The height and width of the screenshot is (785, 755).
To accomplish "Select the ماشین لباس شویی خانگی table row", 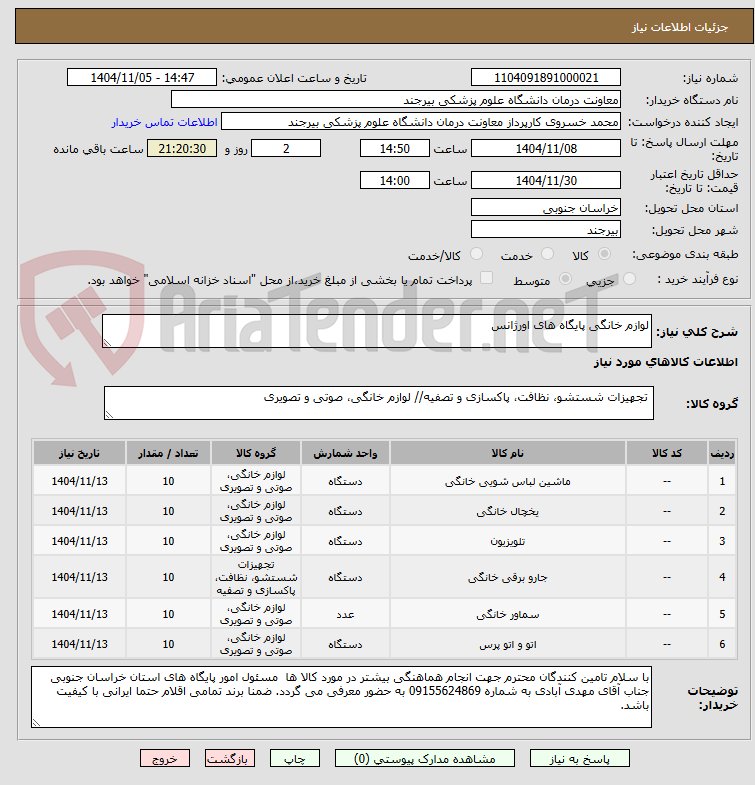I will click(385, 481).
